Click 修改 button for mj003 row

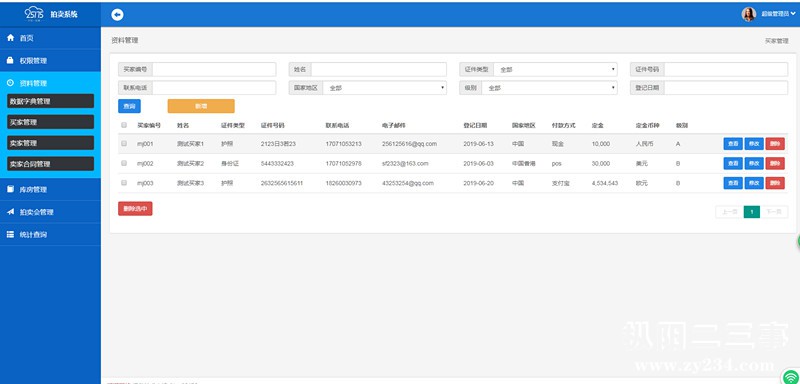[x=754, y=183]
